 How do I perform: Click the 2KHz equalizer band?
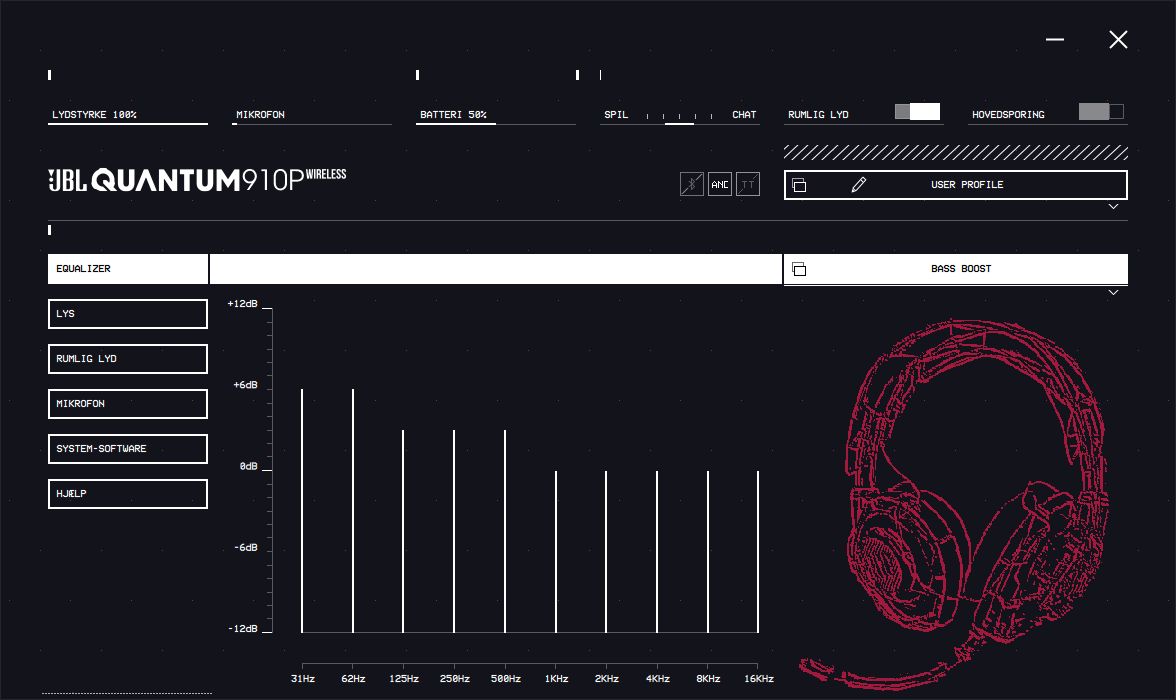[606, 551]
